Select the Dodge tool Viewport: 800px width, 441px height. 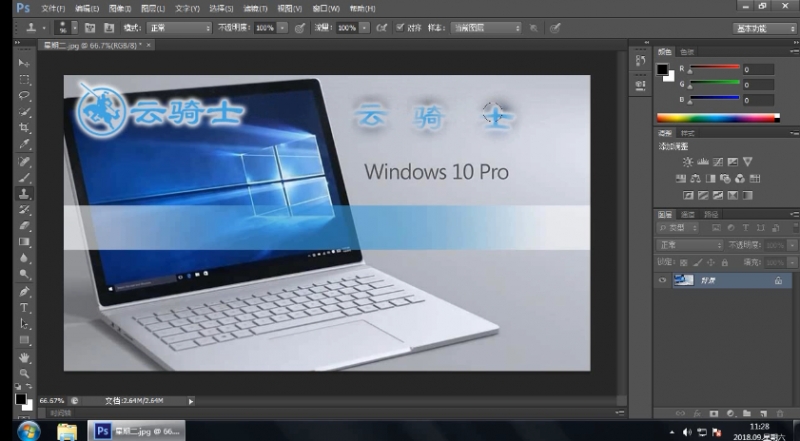pyautogui.click(x=24, y=275)
